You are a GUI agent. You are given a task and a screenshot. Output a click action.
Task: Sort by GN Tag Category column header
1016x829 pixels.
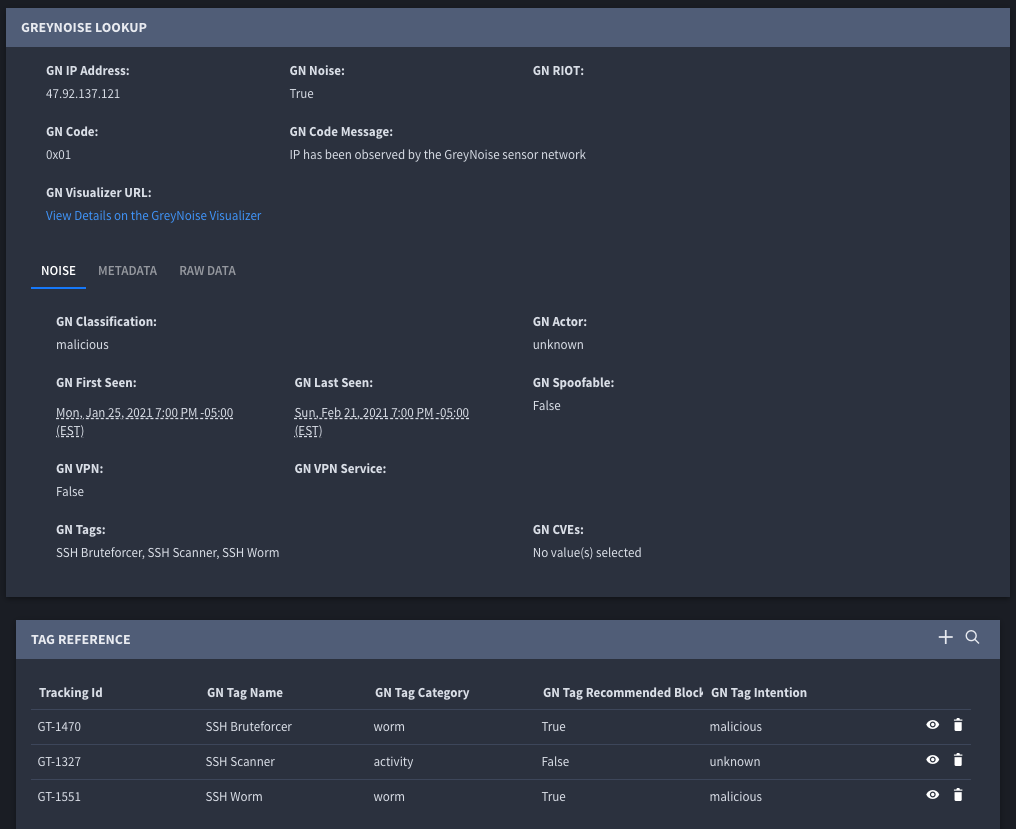point(422,693)
